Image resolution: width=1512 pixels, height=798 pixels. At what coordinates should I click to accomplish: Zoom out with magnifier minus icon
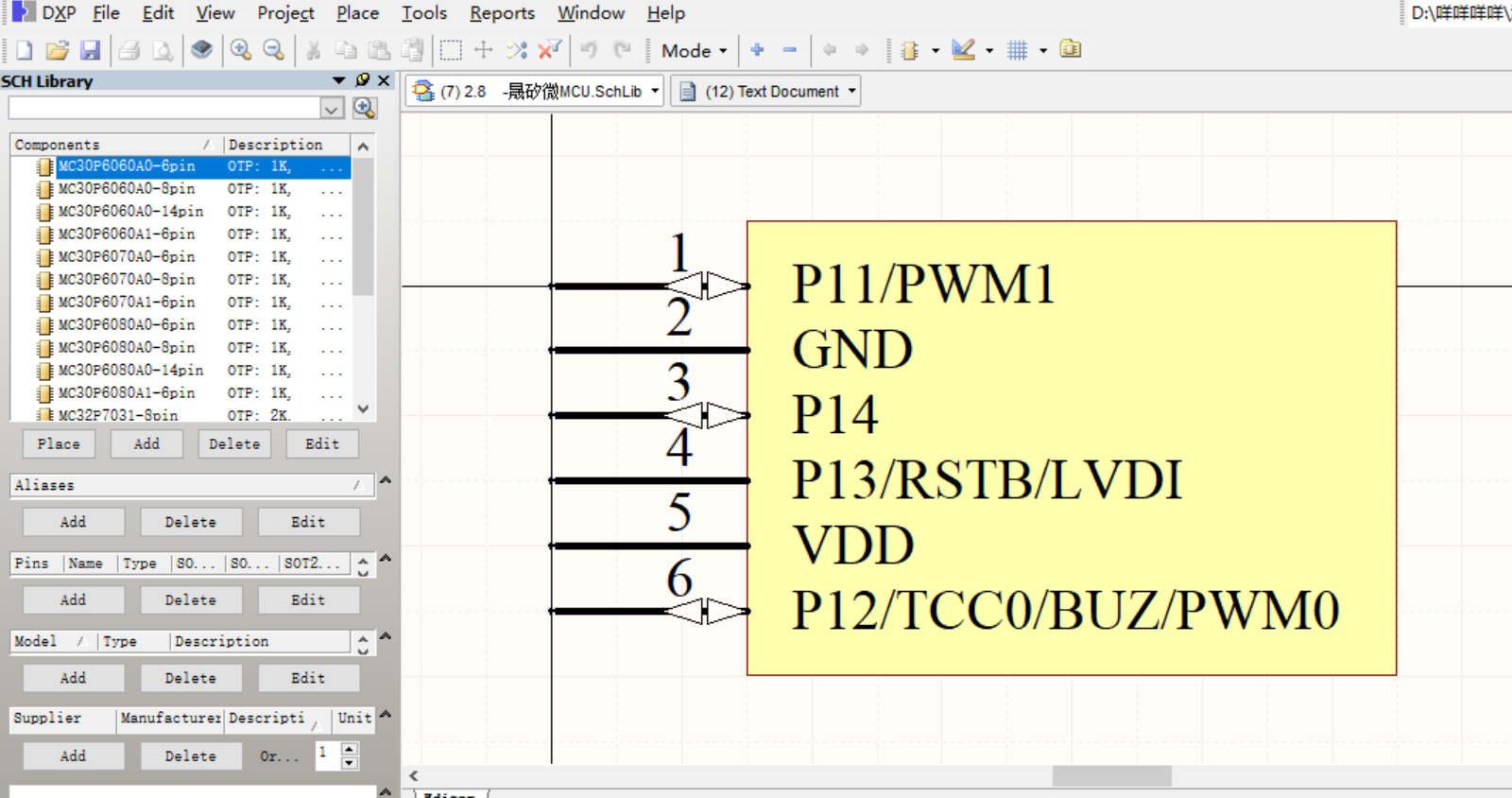click(274, 50)
